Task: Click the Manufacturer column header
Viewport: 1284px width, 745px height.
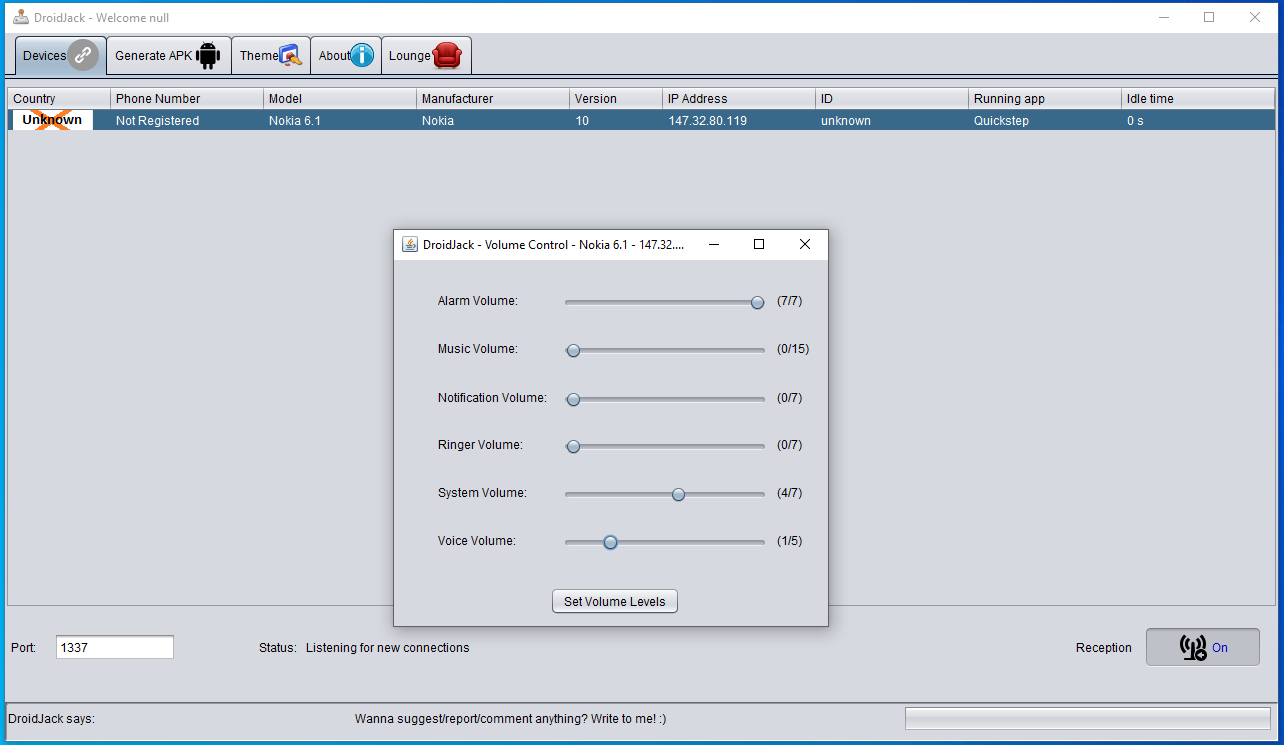Action: (x=493, y=98)
